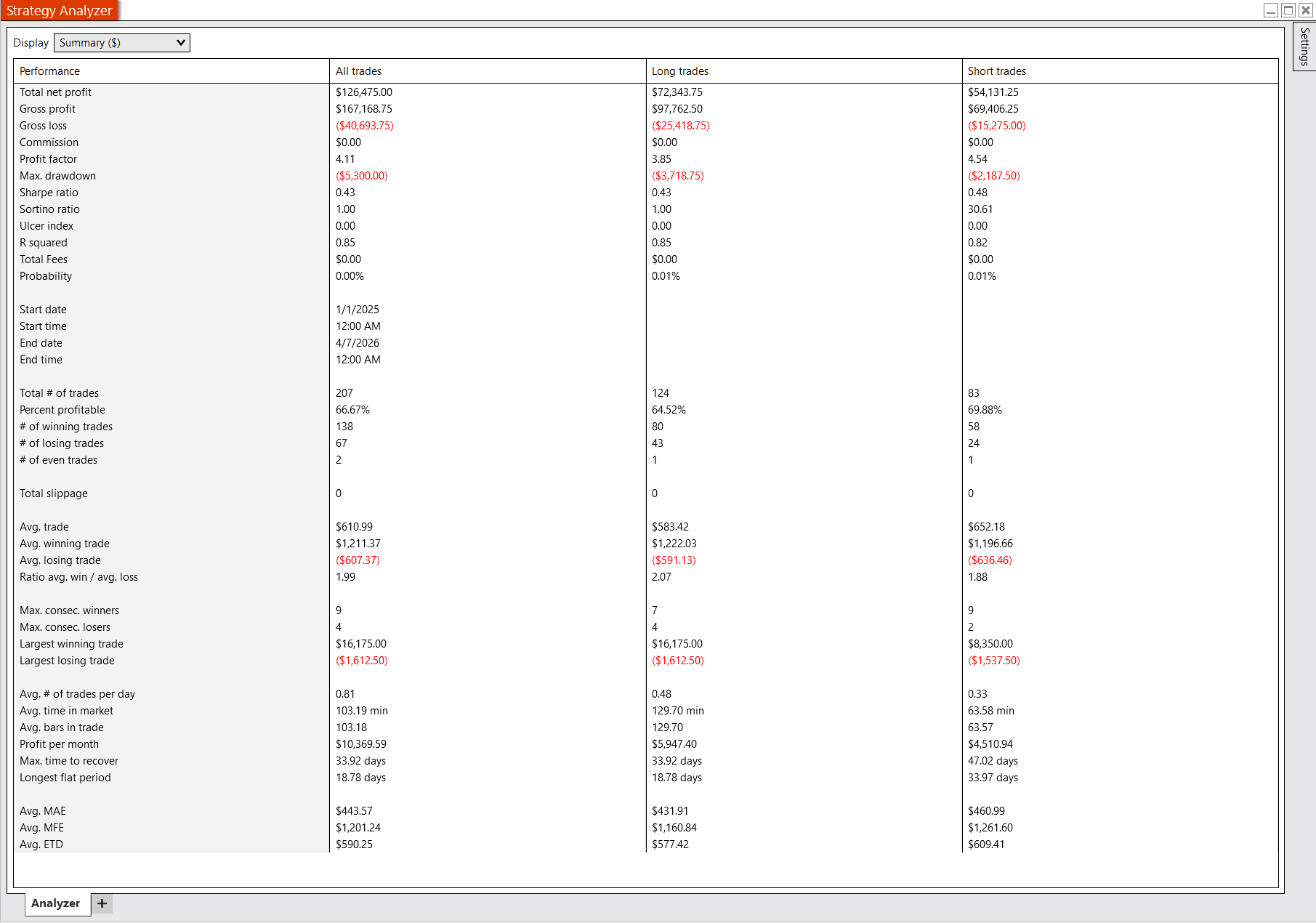Select the Profit factor row
This screenshot has height=923, width=1316.
(49, 158)
